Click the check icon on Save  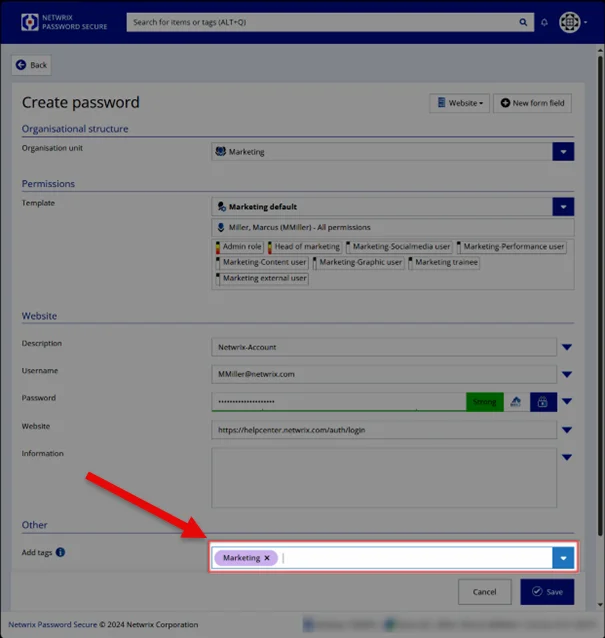coord(537,592)
